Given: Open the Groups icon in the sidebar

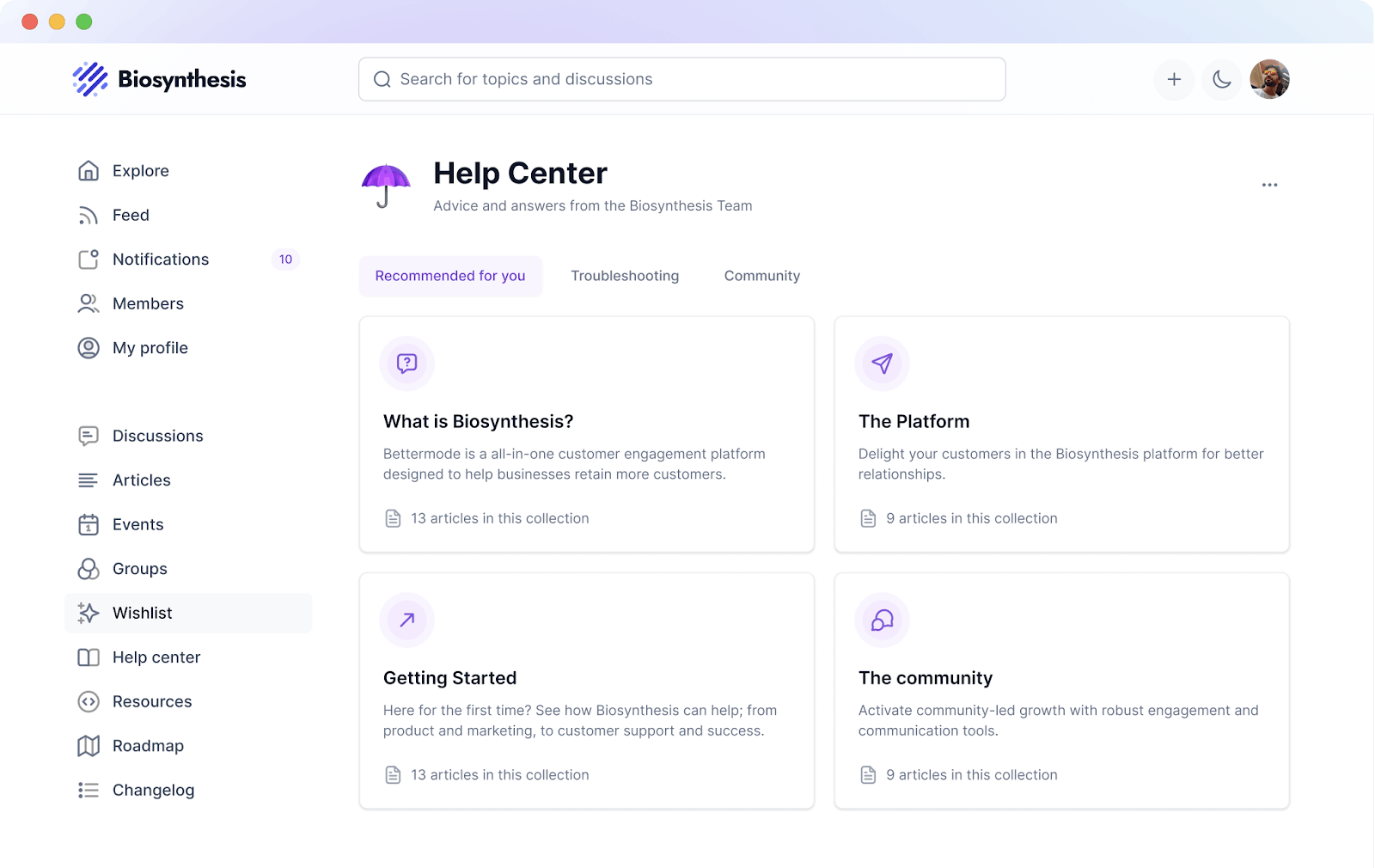Looking at the screenshot, I should (89, 569).
